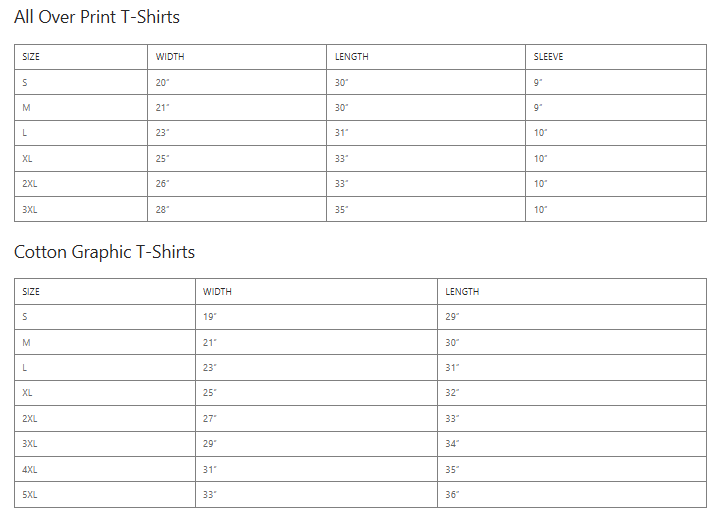Click the LENGTH header in Cotton Graphic table

click(462, 292)
